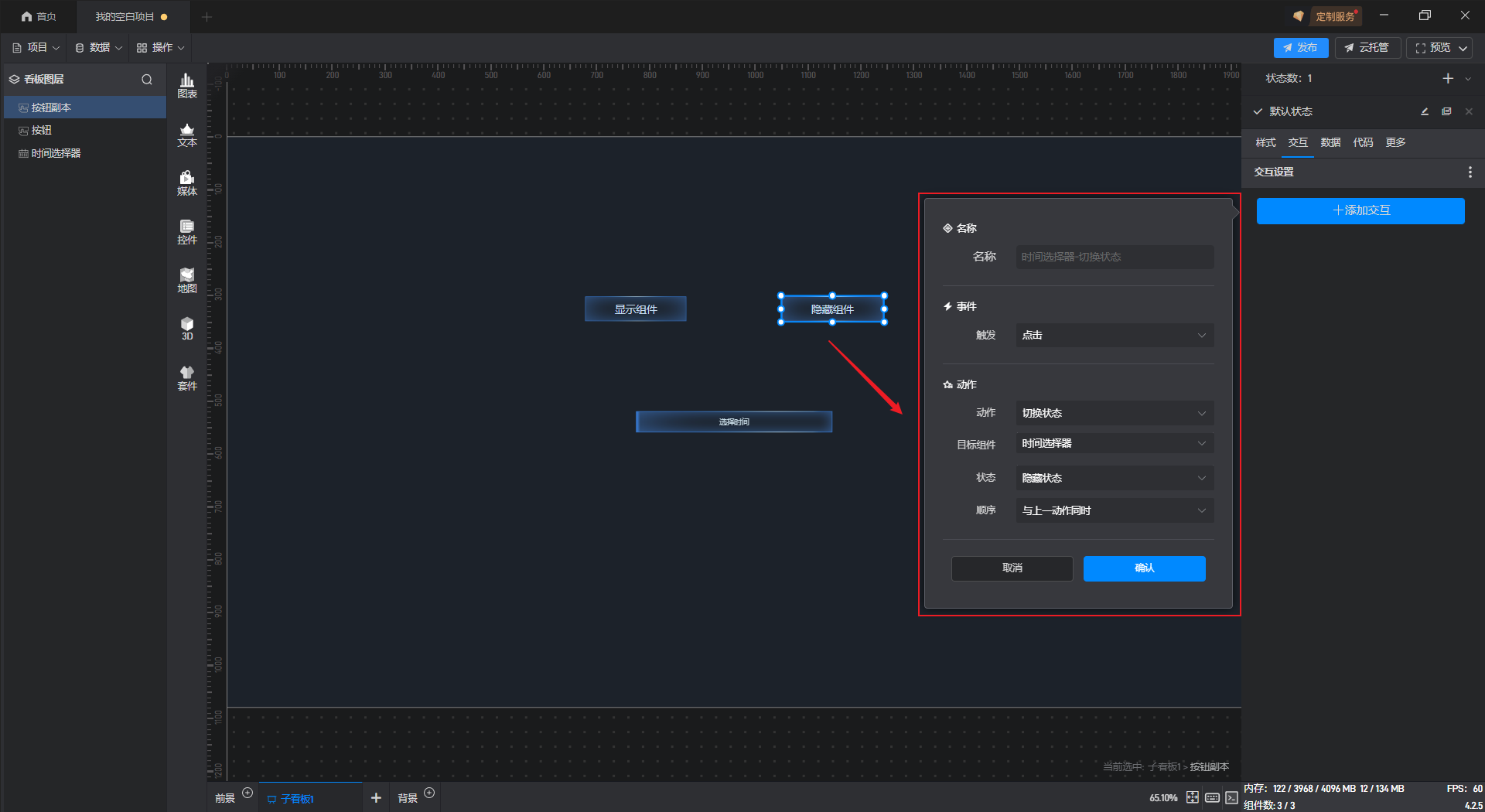This screenshot has width=1485, height=812.
Task: Expand the 目标组件 target component dropdown
Action: (x=1114, y=444)
